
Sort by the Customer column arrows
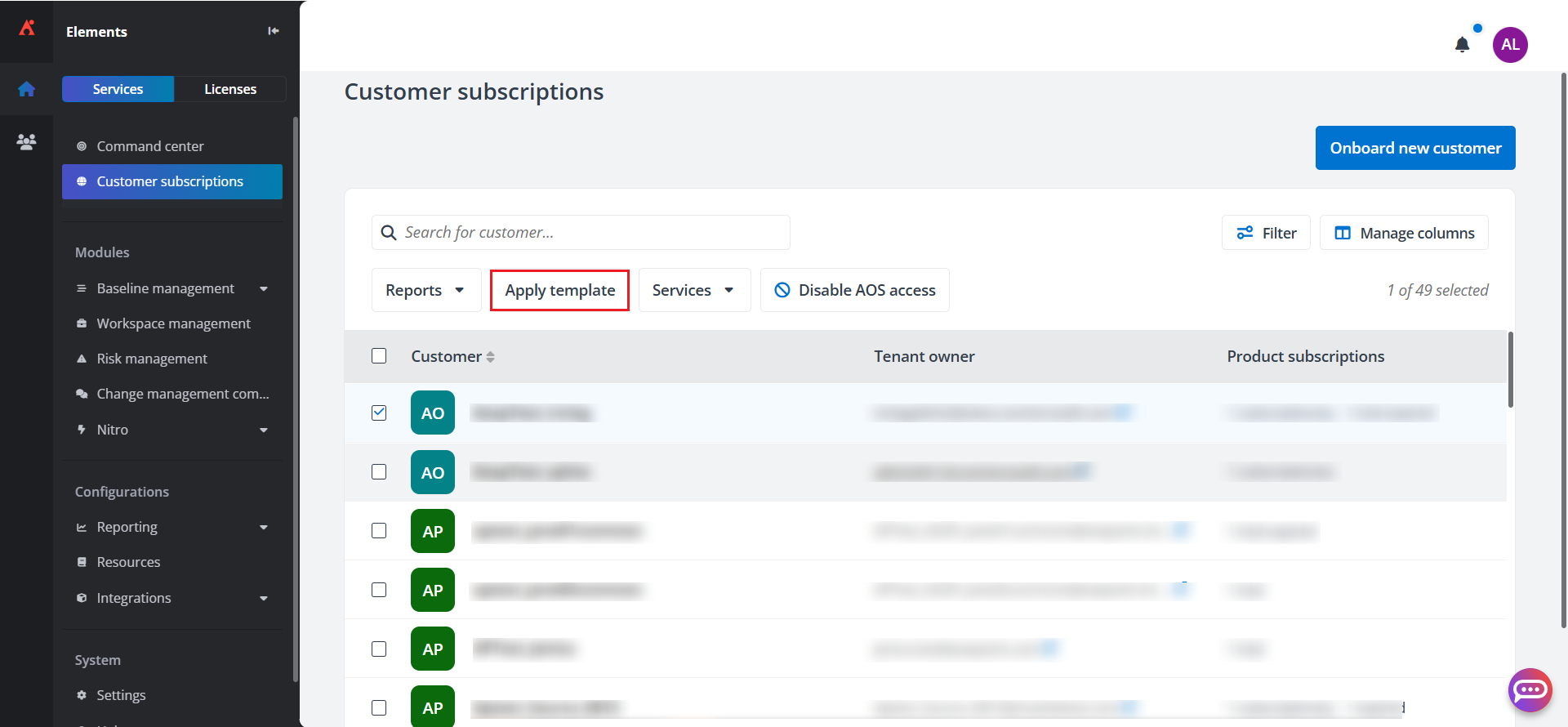(x=490, y=357)
